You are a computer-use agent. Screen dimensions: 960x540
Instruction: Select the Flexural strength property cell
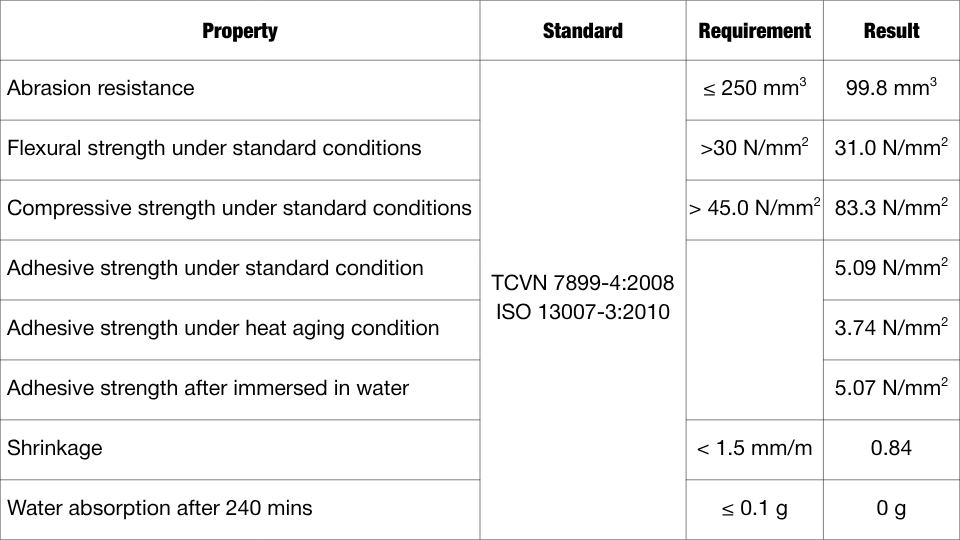coord(214,148)
